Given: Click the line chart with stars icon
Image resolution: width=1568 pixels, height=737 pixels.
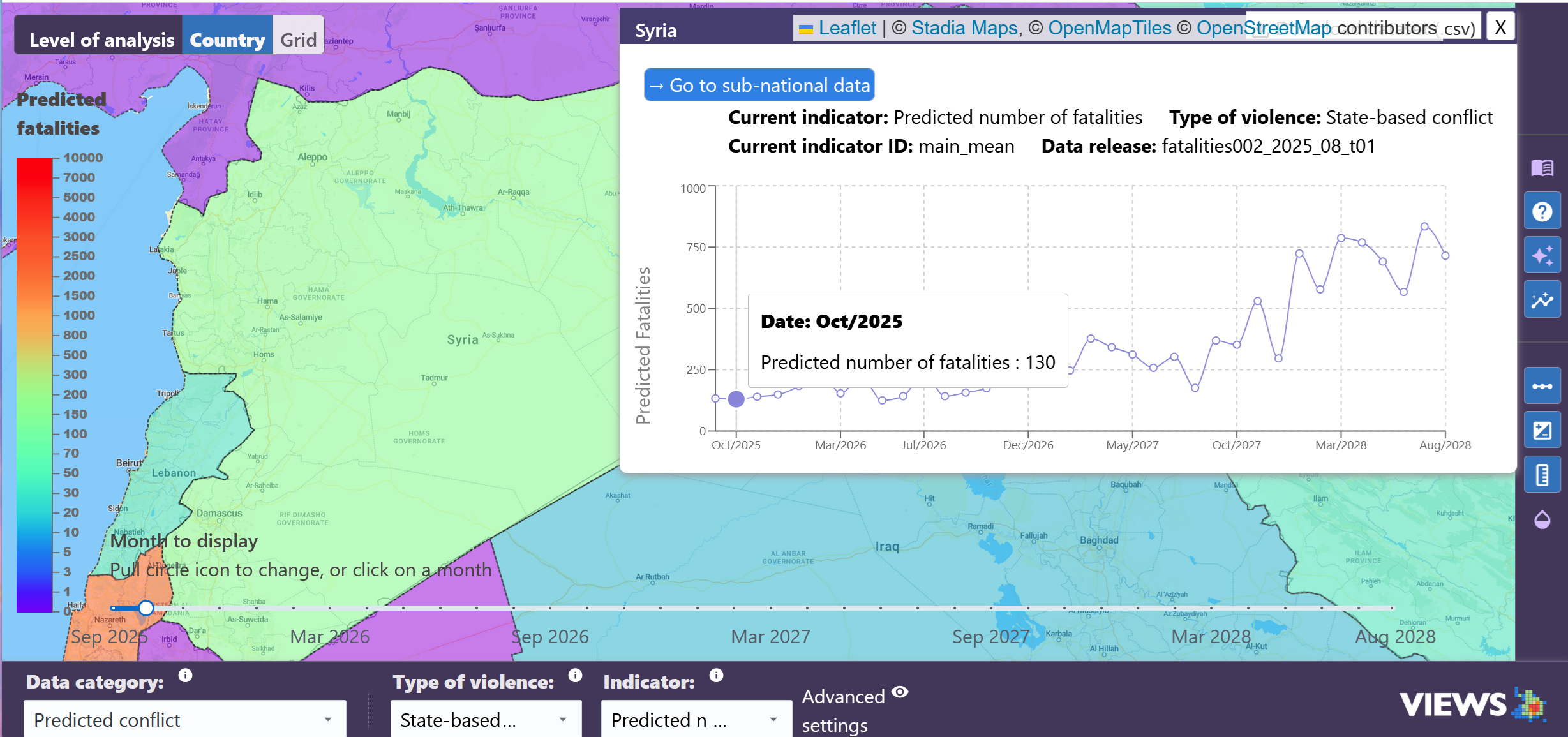Looking at the screenshot, I should point(1542,299).
